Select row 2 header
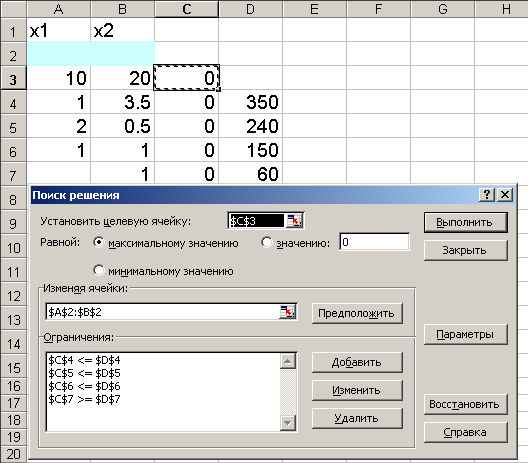This screenshot has width=528, height=463. [13, 54]
